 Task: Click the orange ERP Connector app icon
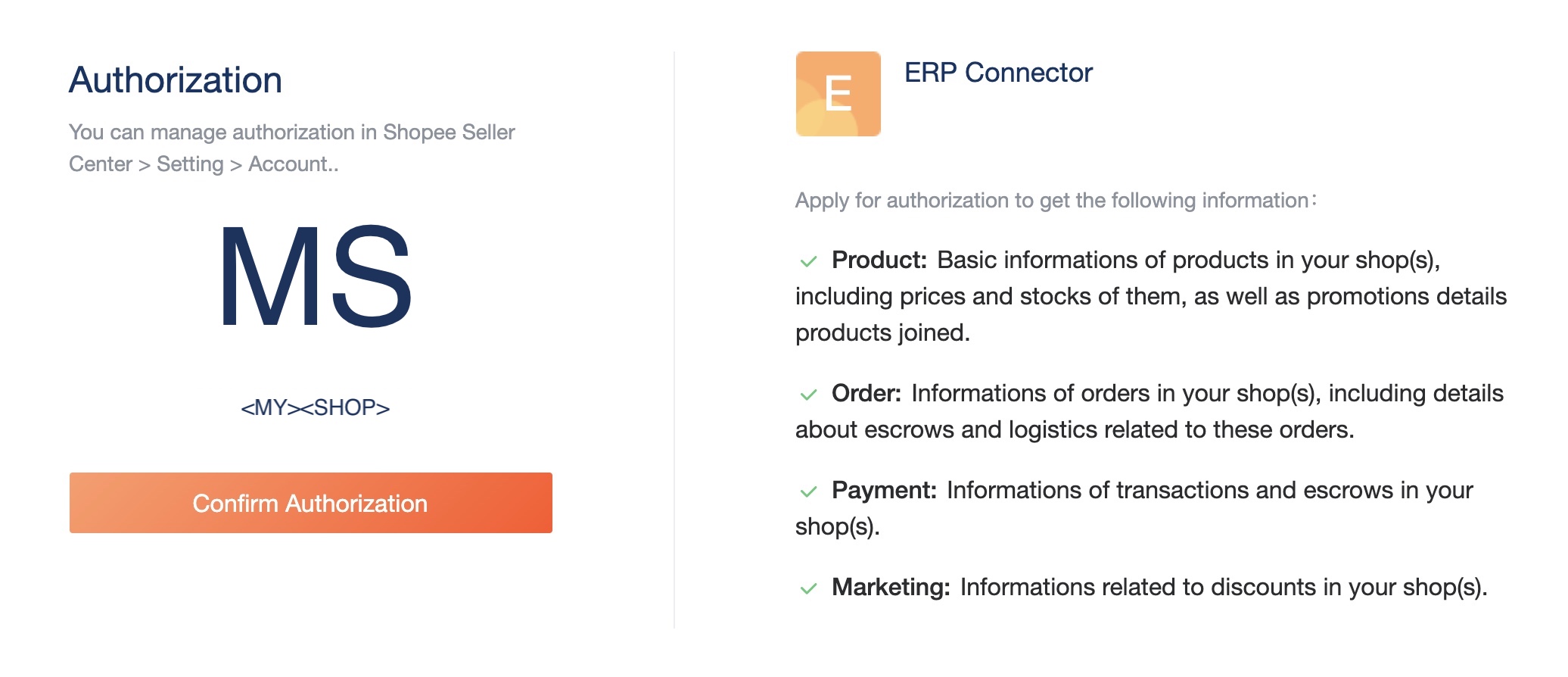tap(838, 94)
